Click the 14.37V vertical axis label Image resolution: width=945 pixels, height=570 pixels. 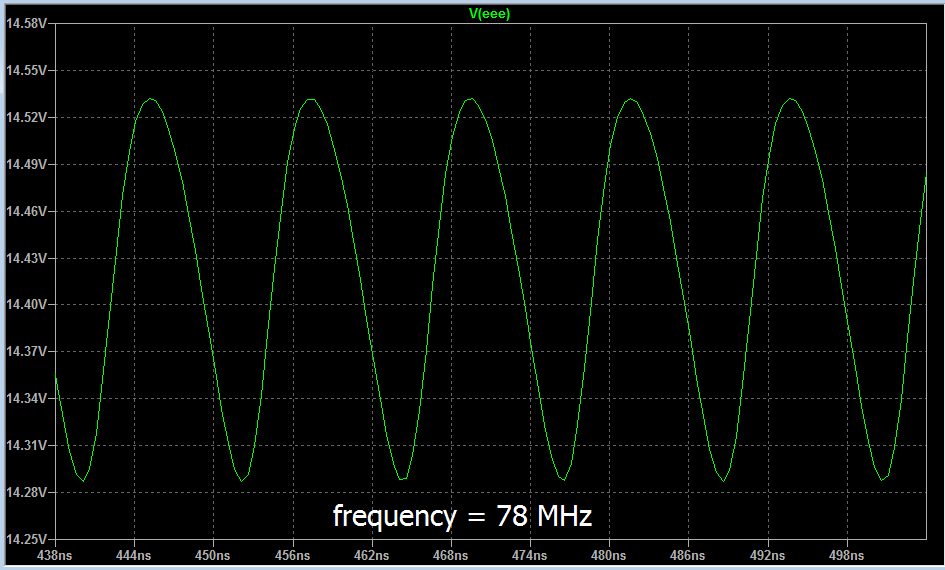click(26, 351)
